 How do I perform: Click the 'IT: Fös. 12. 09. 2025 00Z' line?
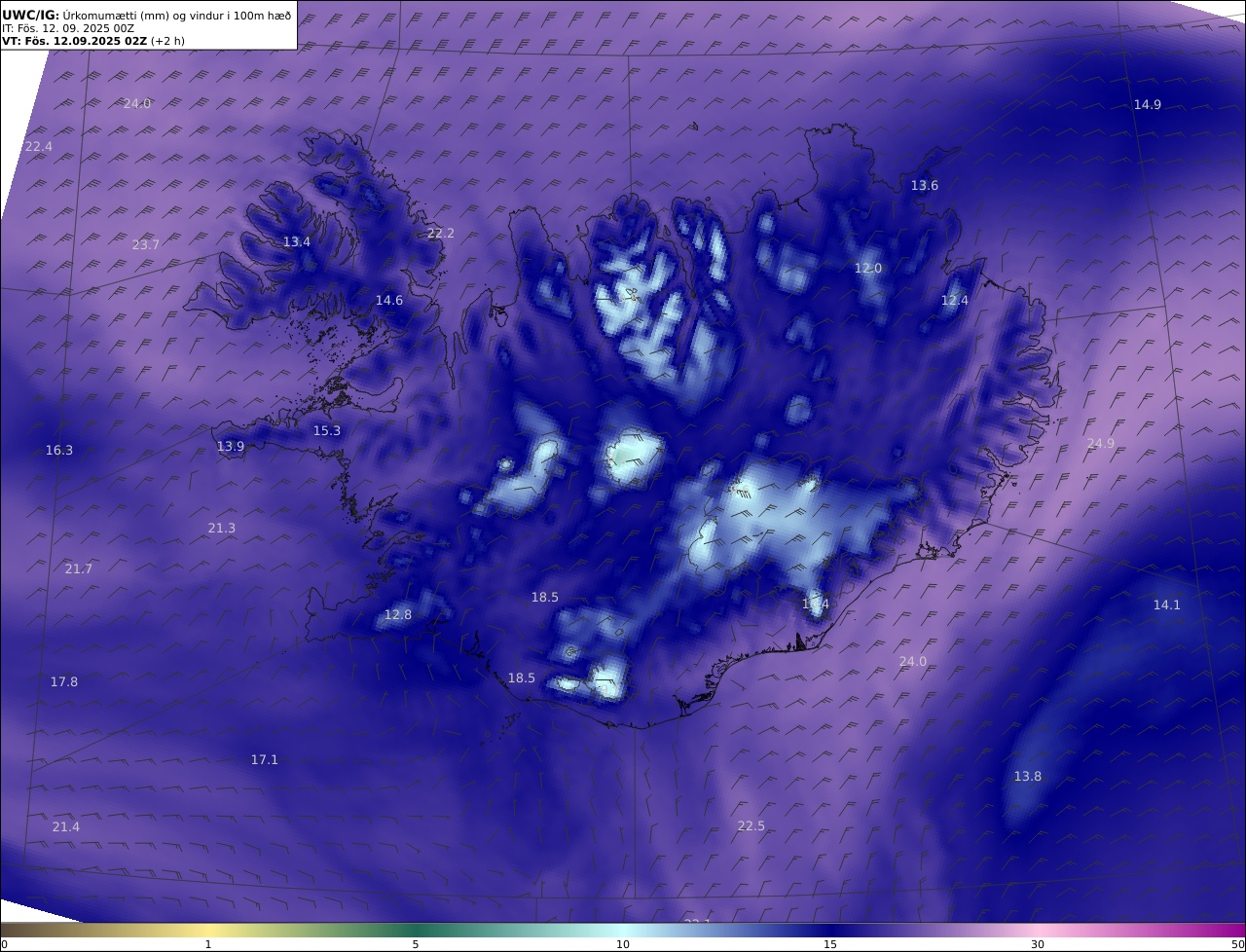pyautogui.click(x=68, y=28)
